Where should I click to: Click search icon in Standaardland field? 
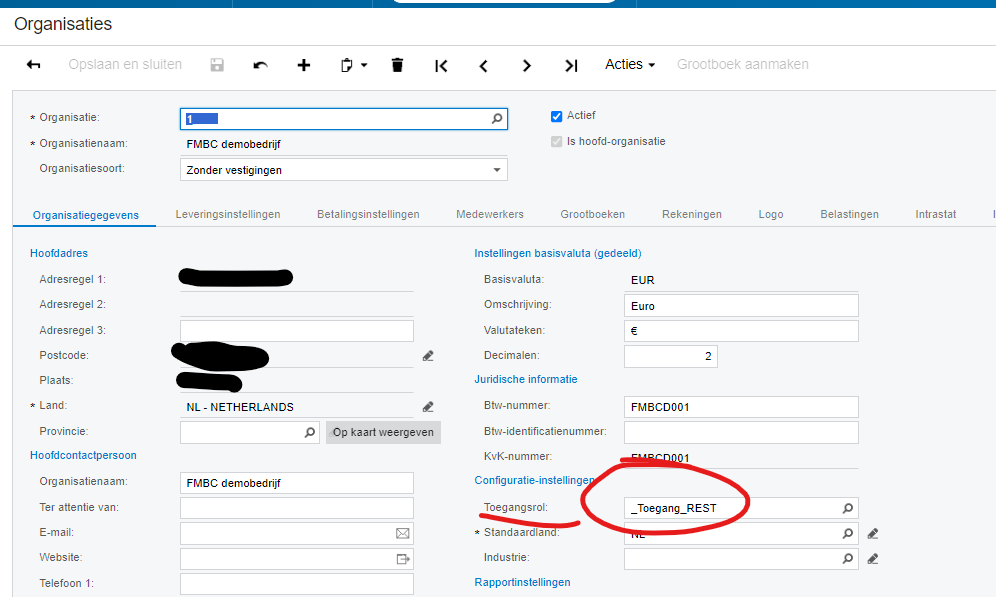(x=848, y=533)
